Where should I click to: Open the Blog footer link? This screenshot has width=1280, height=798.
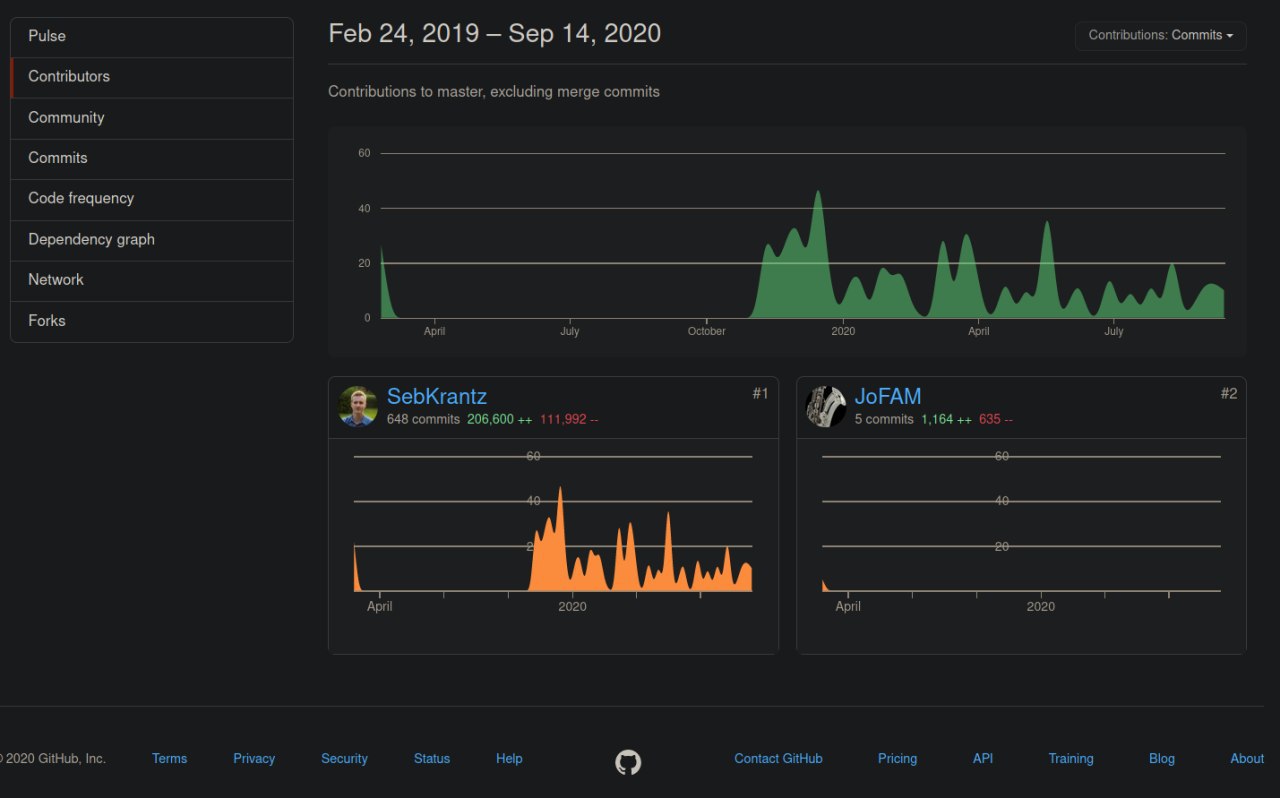(x=1162, y=759)
